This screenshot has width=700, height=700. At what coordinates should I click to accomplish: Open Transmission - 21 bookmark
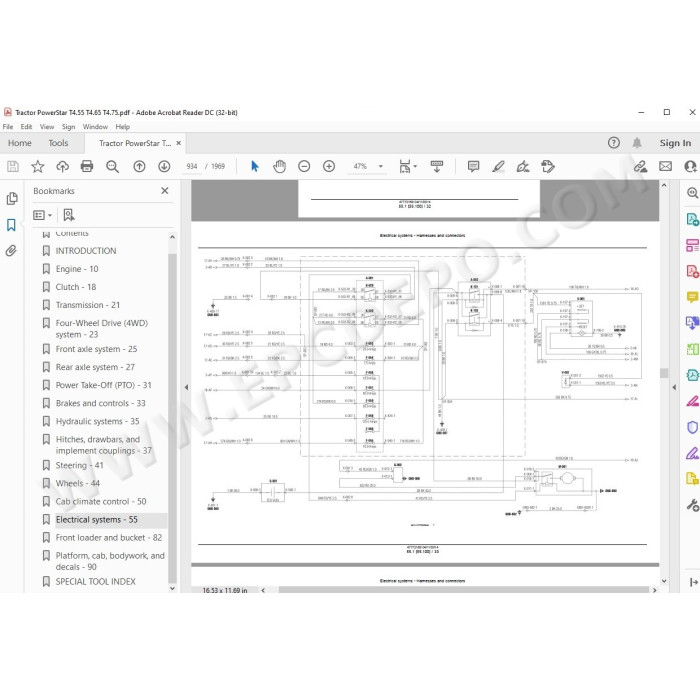click(x=88, y=305)
